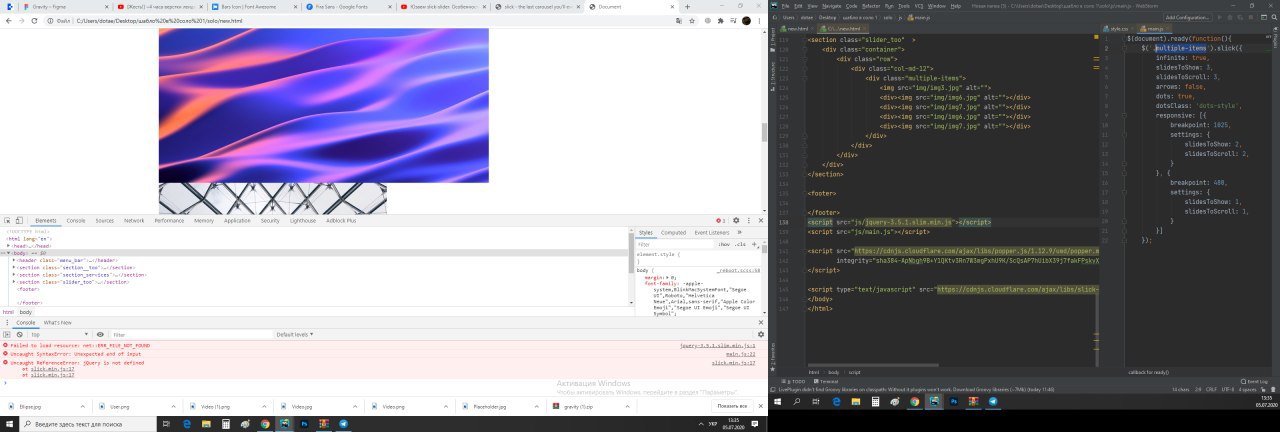Open the Default levels dropdown

pos(295,334)
